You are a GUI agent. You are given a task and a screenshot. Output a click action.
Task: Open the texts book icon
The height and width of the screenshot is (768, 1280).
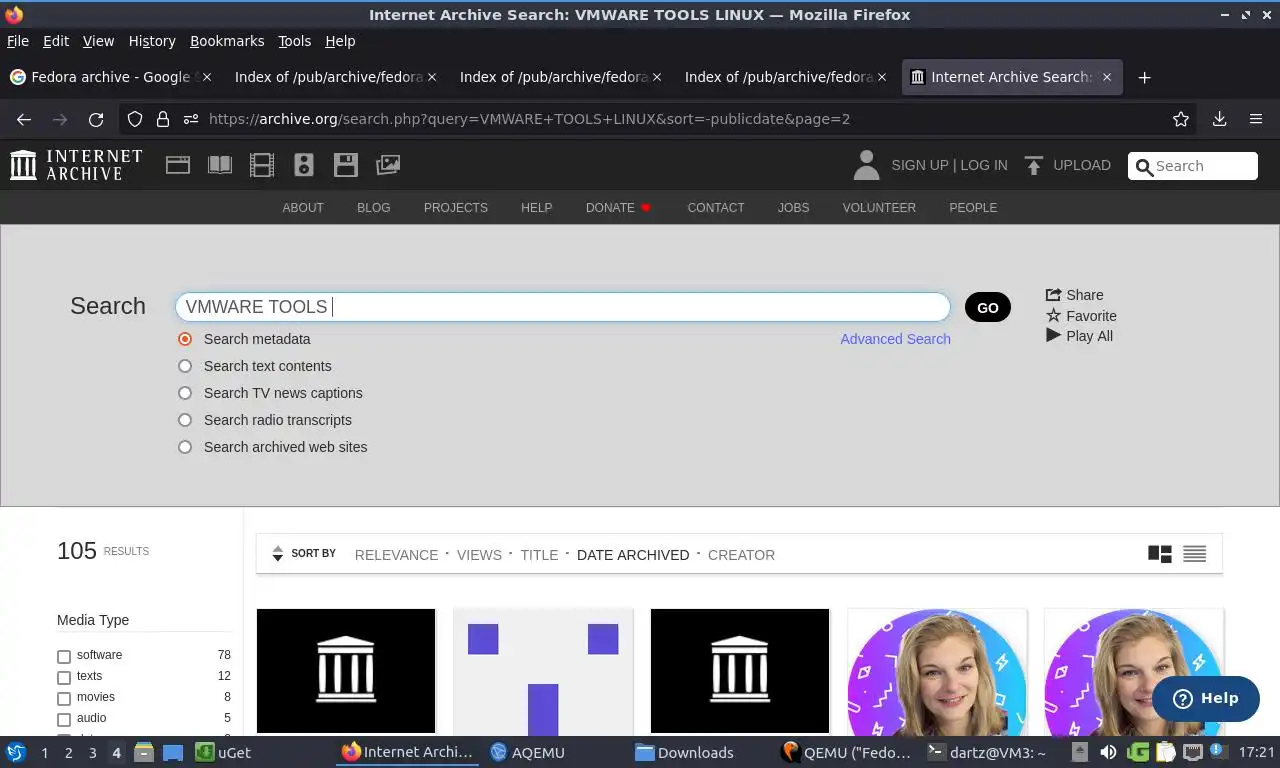tap(220, 165)
